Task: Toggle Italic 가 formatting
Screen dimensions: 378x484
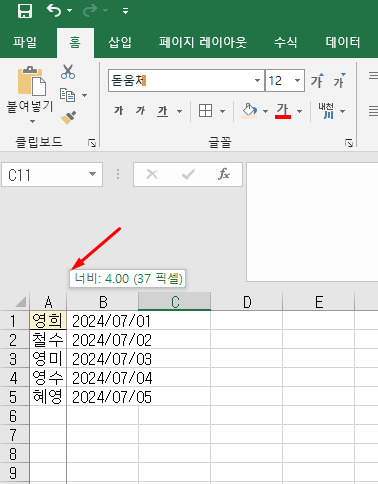Action: click(140, 111)
